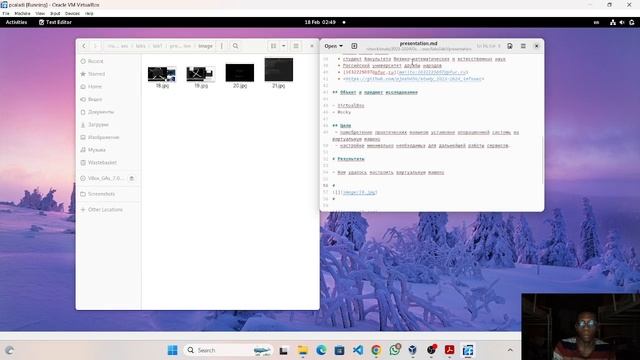
Task: Save the presentation.md document
Action: (510, 46)
